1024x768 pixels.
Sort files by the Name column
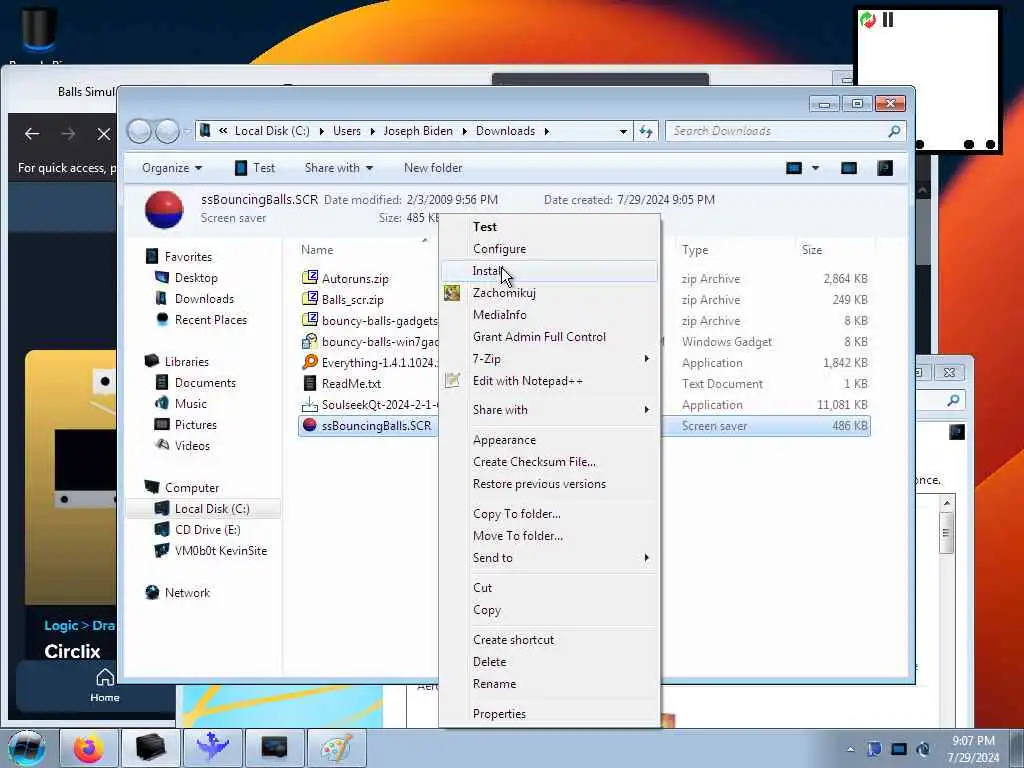click(x=317, y=249)
